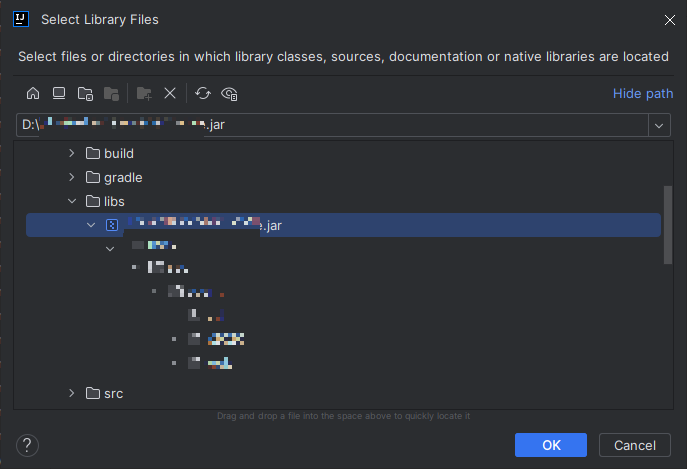The image size is (687, 469).
Task: Expand the src folder
Action: tap(72, 393)
